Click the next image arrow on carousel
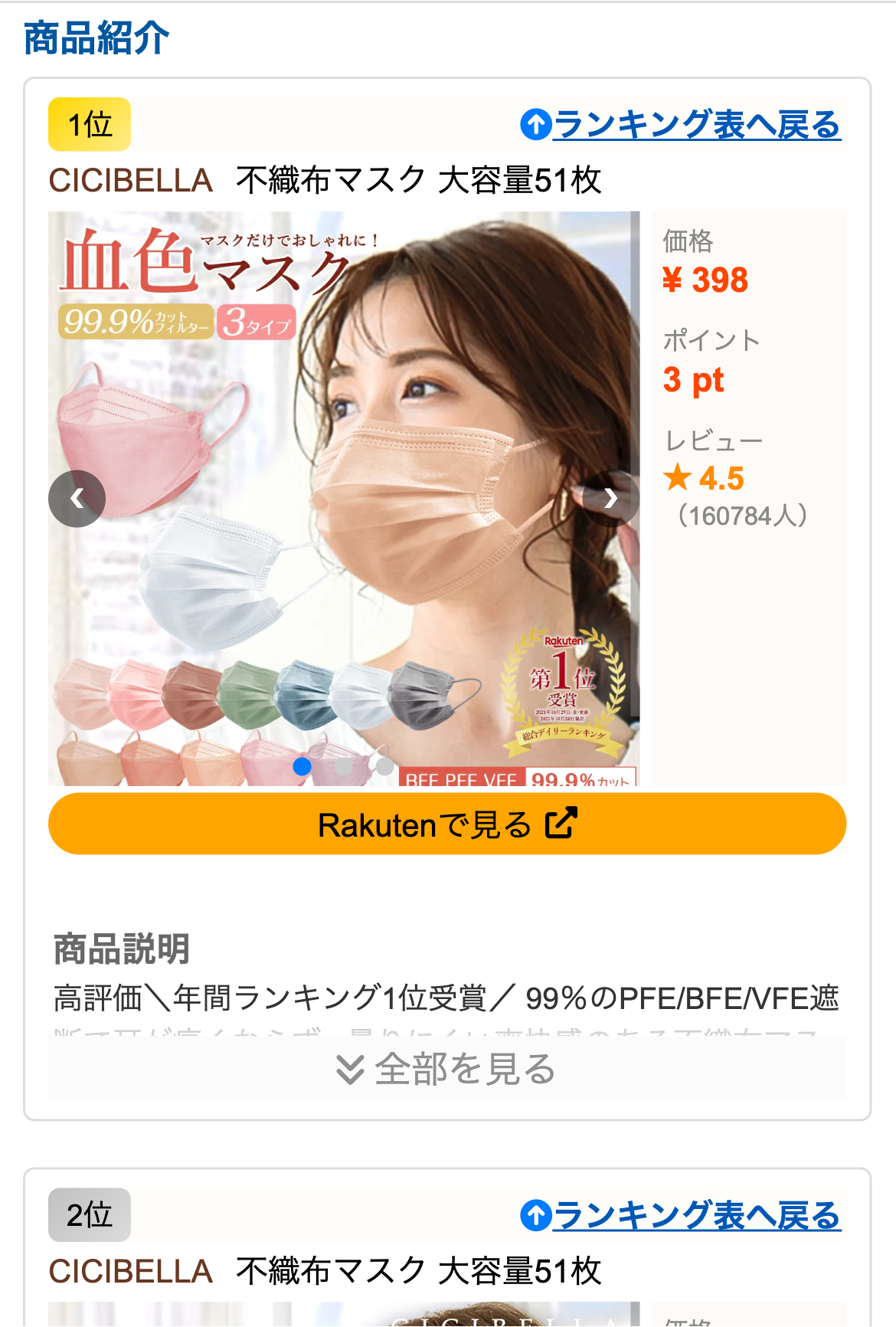The image size is (896, 1327). tap(610, 499)
